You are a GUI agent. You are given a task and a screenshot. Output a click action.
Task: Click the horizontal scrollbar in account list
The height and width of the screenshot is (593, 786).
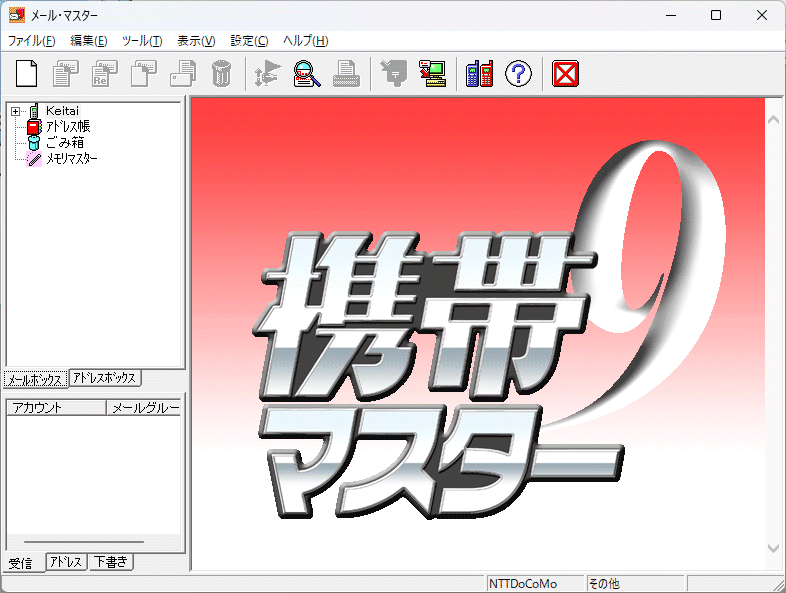[x=84, y=542]
